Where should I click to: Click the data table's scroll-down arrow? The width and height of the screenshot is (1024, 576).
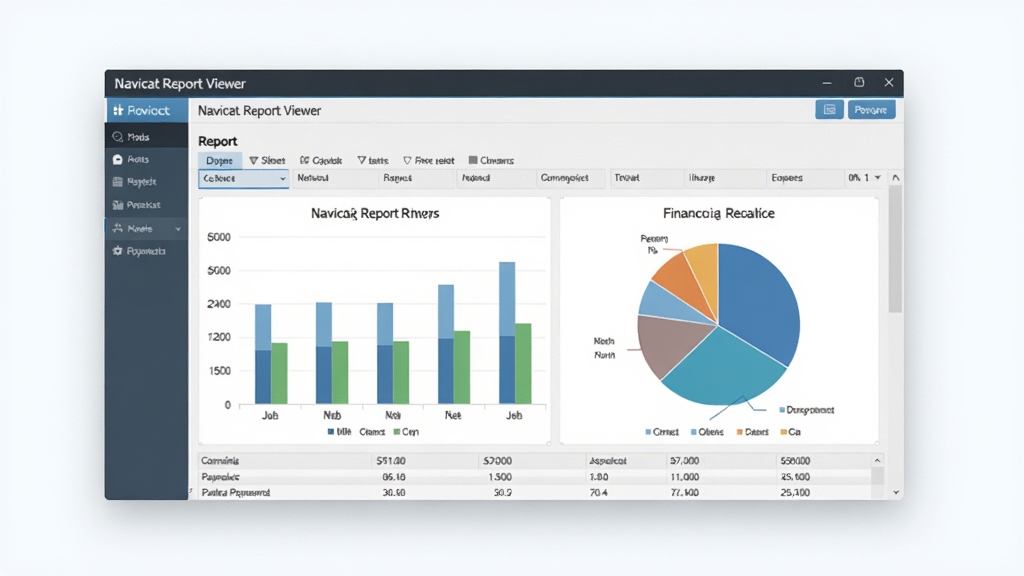[896, 492]
